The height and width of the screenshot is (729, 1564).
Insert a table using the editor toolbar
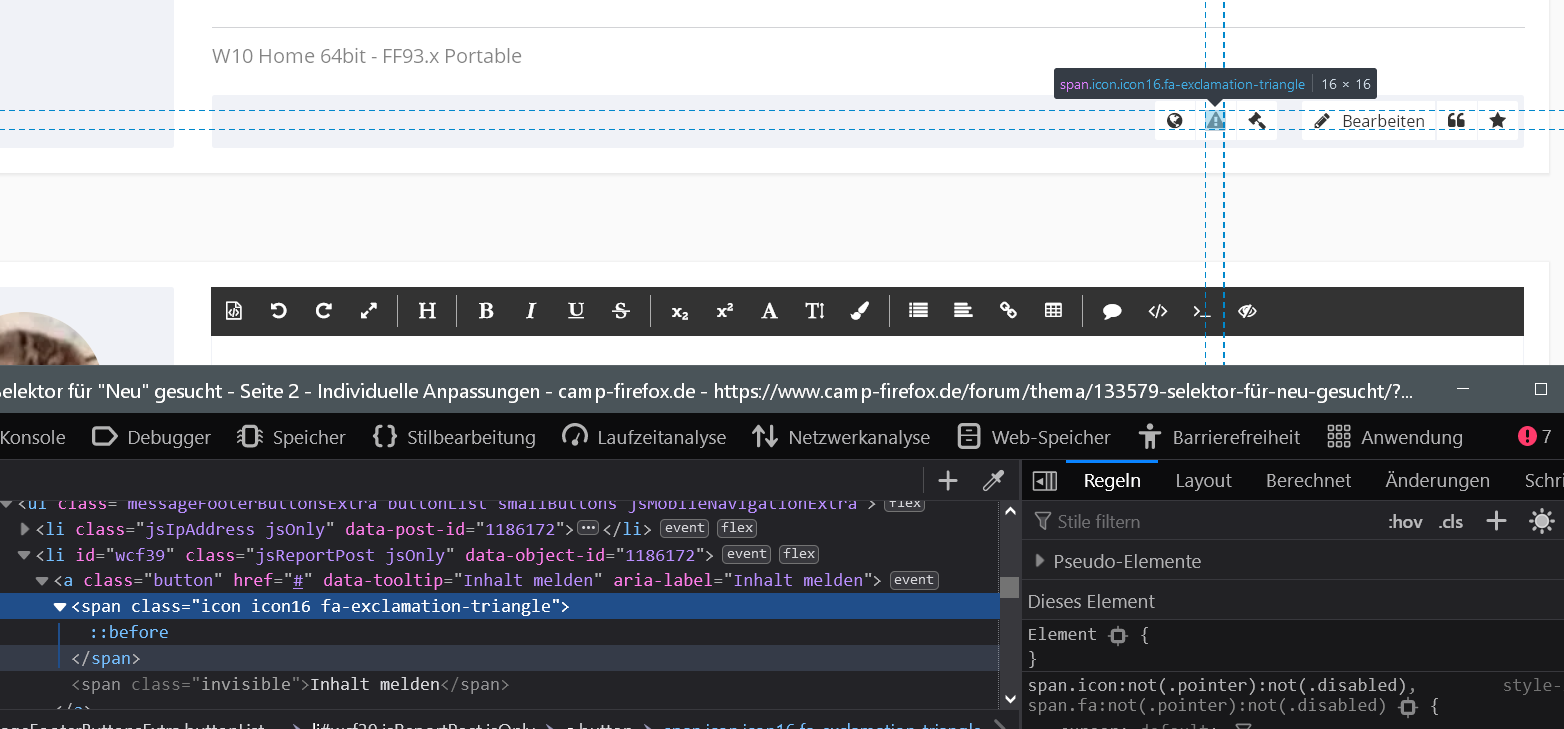point(1053,311)
